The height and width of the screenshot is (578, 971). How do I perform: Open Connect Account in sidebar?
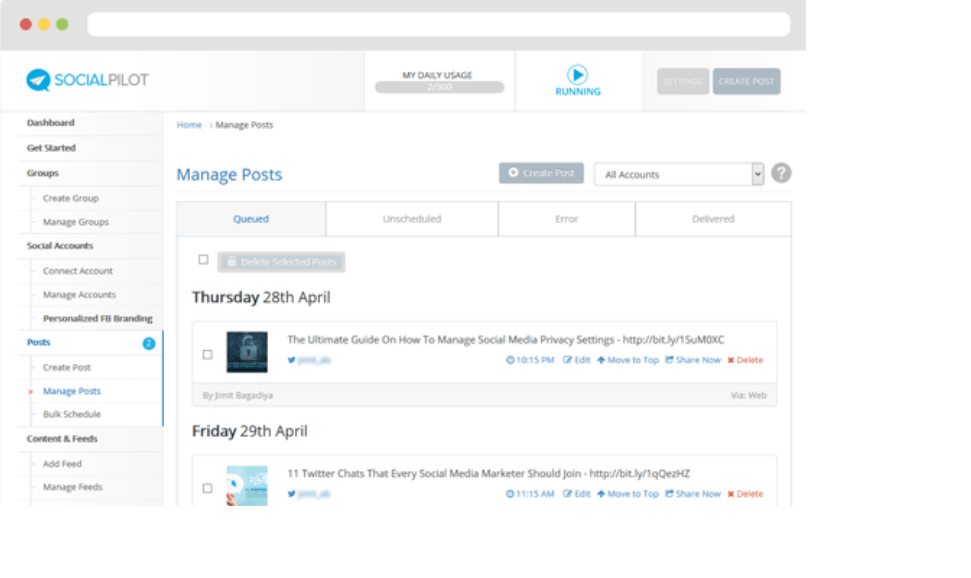coord(77,271)
